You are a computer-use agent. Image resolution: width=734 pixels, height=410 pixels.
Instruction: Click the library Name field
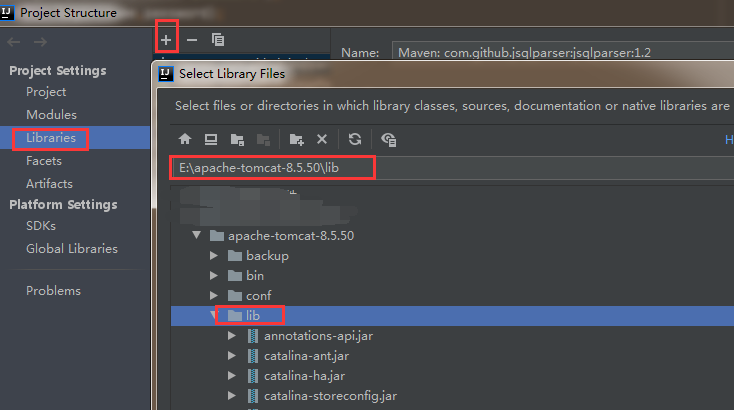563,52
